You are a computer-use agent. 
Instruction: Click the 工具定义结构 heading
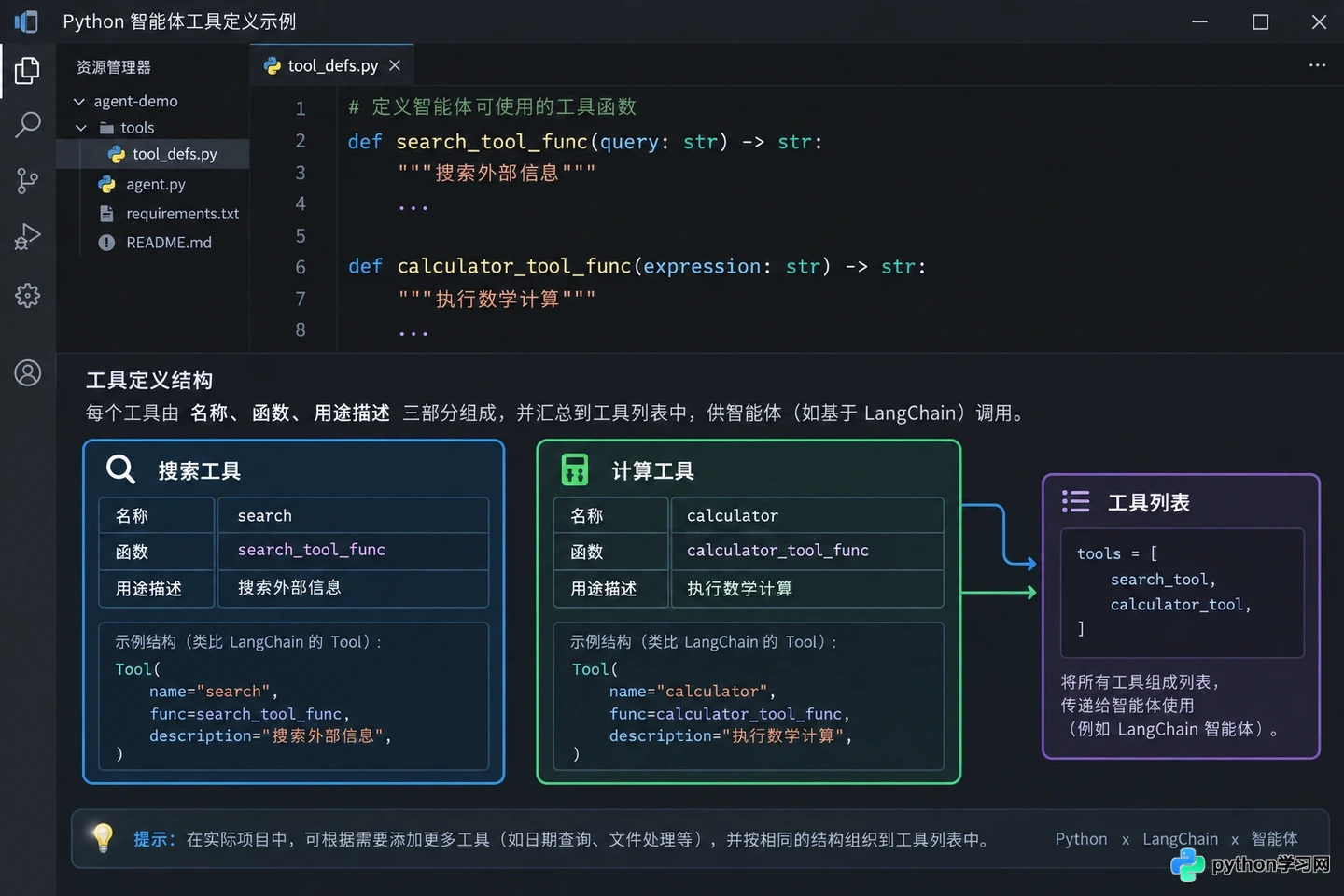[x=149, y=381]
